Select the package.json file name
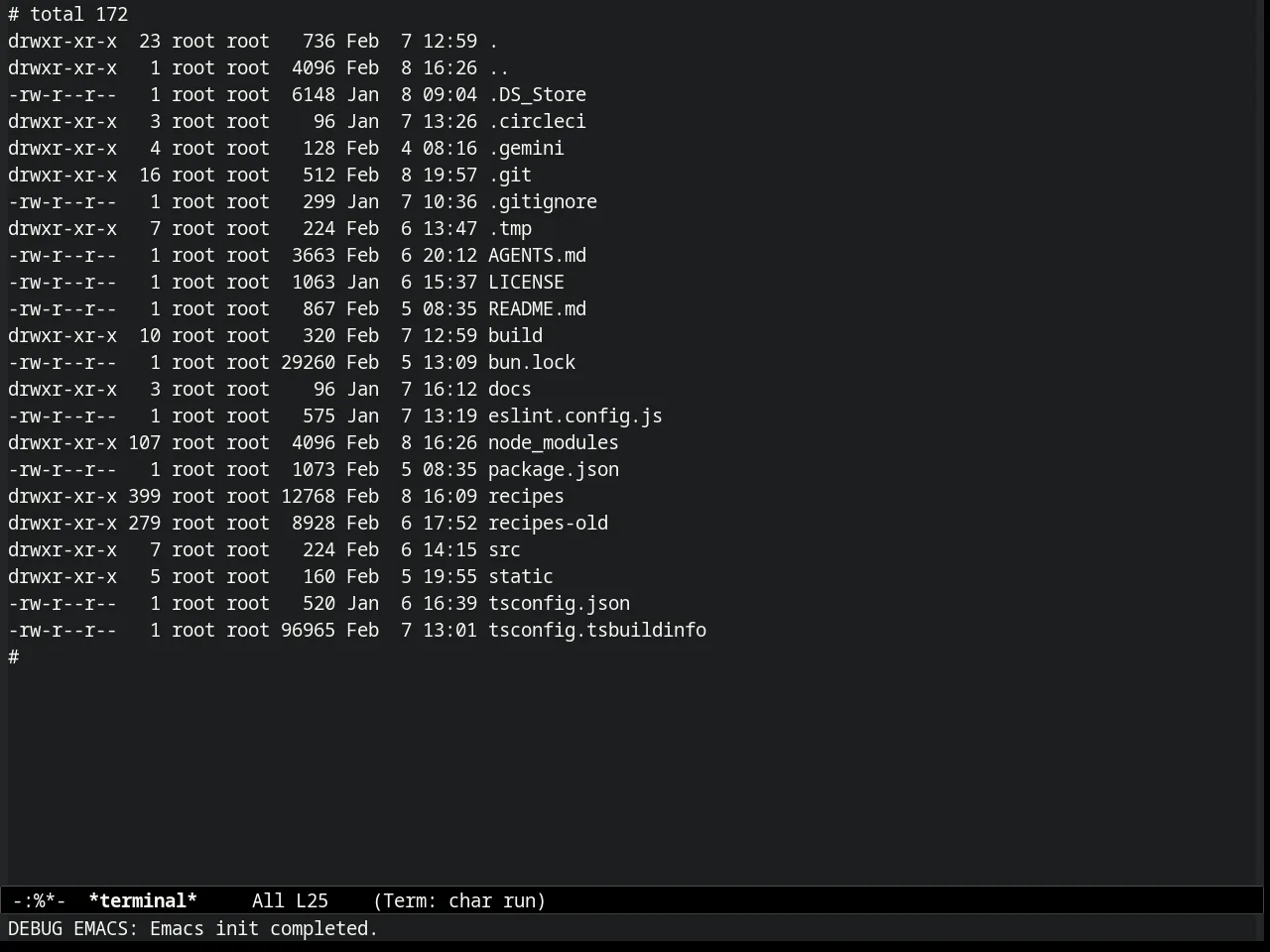Screen dimensions: 1270x952 pyautogui.click(x=554, y=469)
